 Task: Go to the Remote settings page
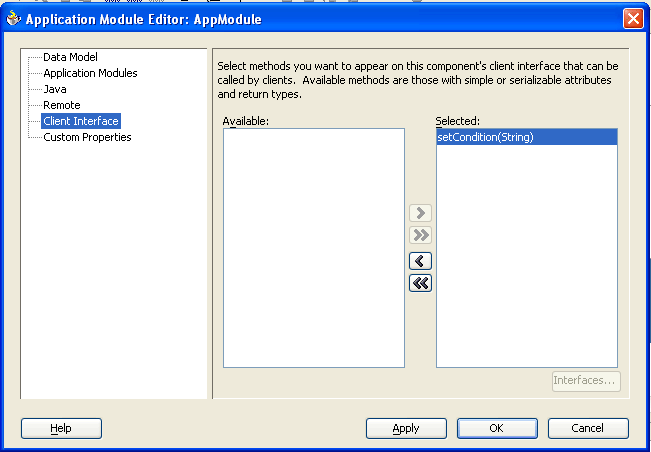tap(62, 105)
